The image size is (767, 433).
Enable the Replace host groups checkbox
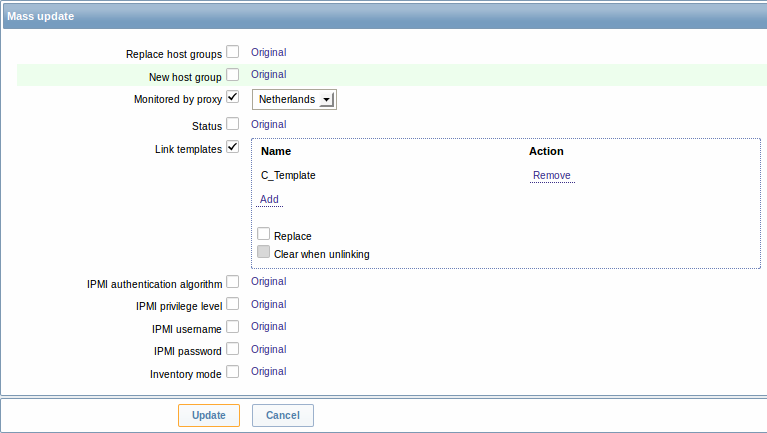pos(232,51)
